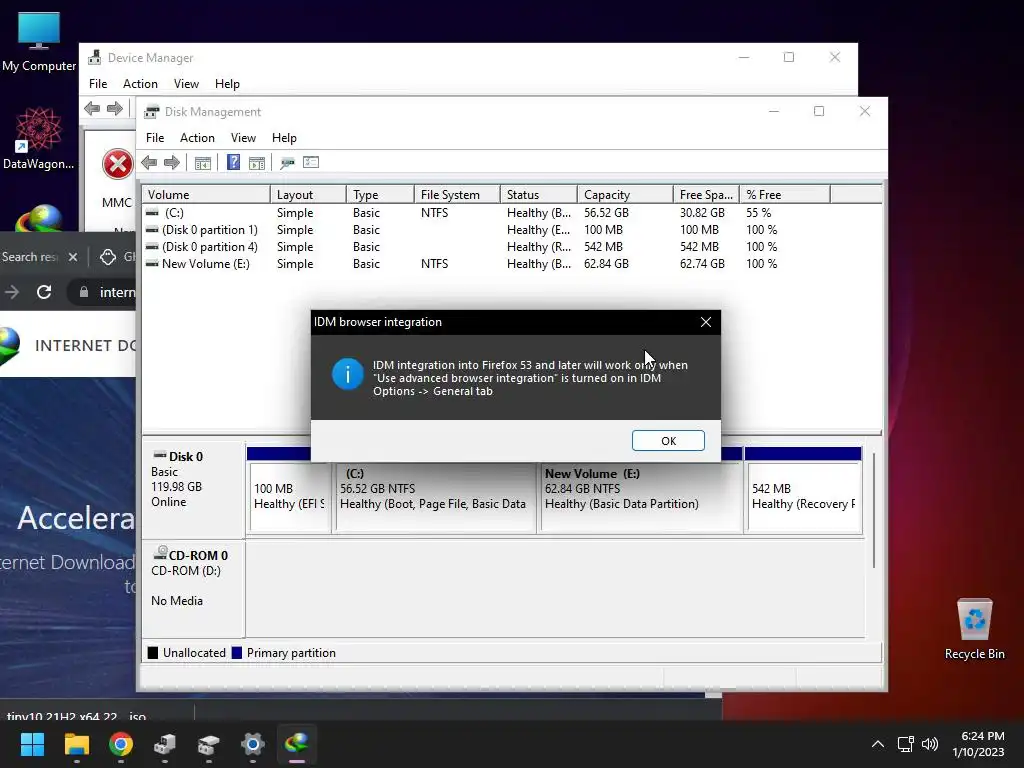Screen dimensions: 1024x768
Task: Open View menu in Disk Management
Action: tap(243, 138)
